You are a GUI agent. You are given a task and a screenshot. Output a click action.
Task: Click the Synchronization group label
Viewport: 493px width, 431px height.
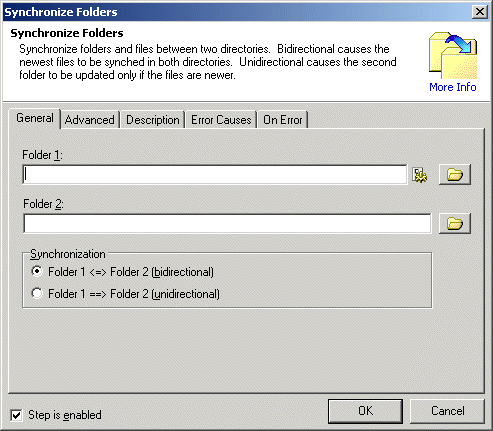68,254
